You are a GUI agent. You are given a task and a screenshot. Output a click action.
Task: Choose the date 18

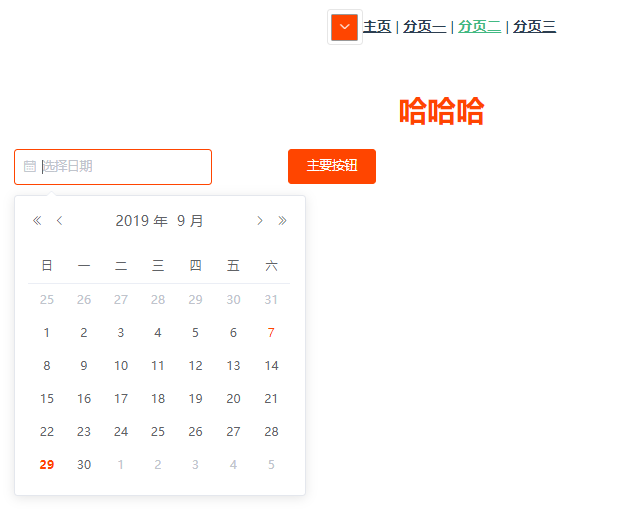pos(158,399)
